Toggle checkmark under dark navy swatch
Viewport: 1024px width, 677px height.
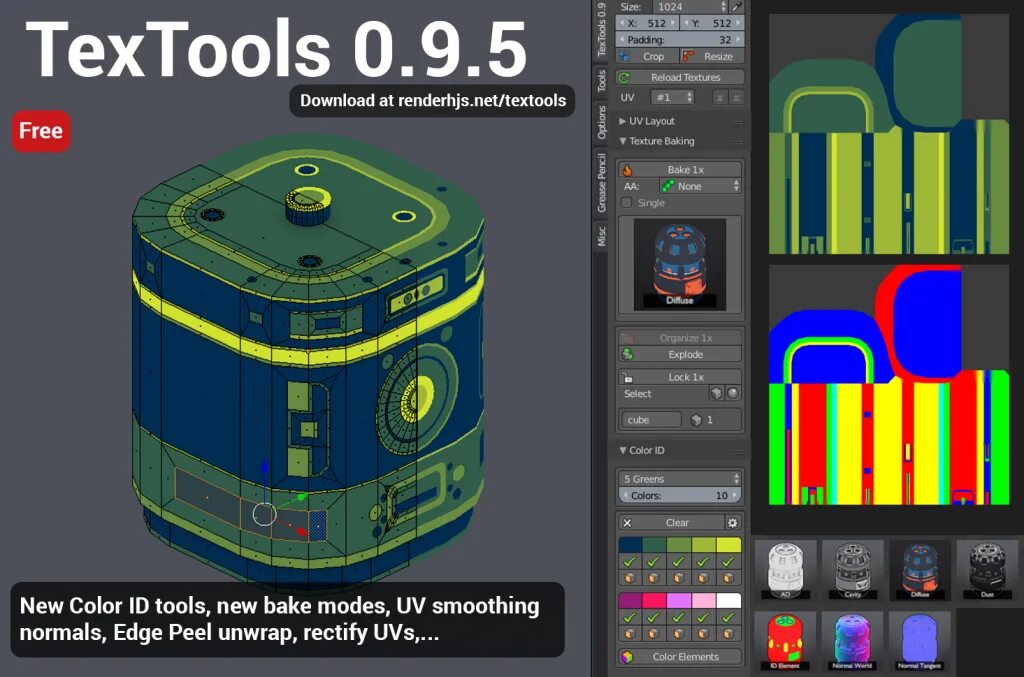click(x=630, y=561)
